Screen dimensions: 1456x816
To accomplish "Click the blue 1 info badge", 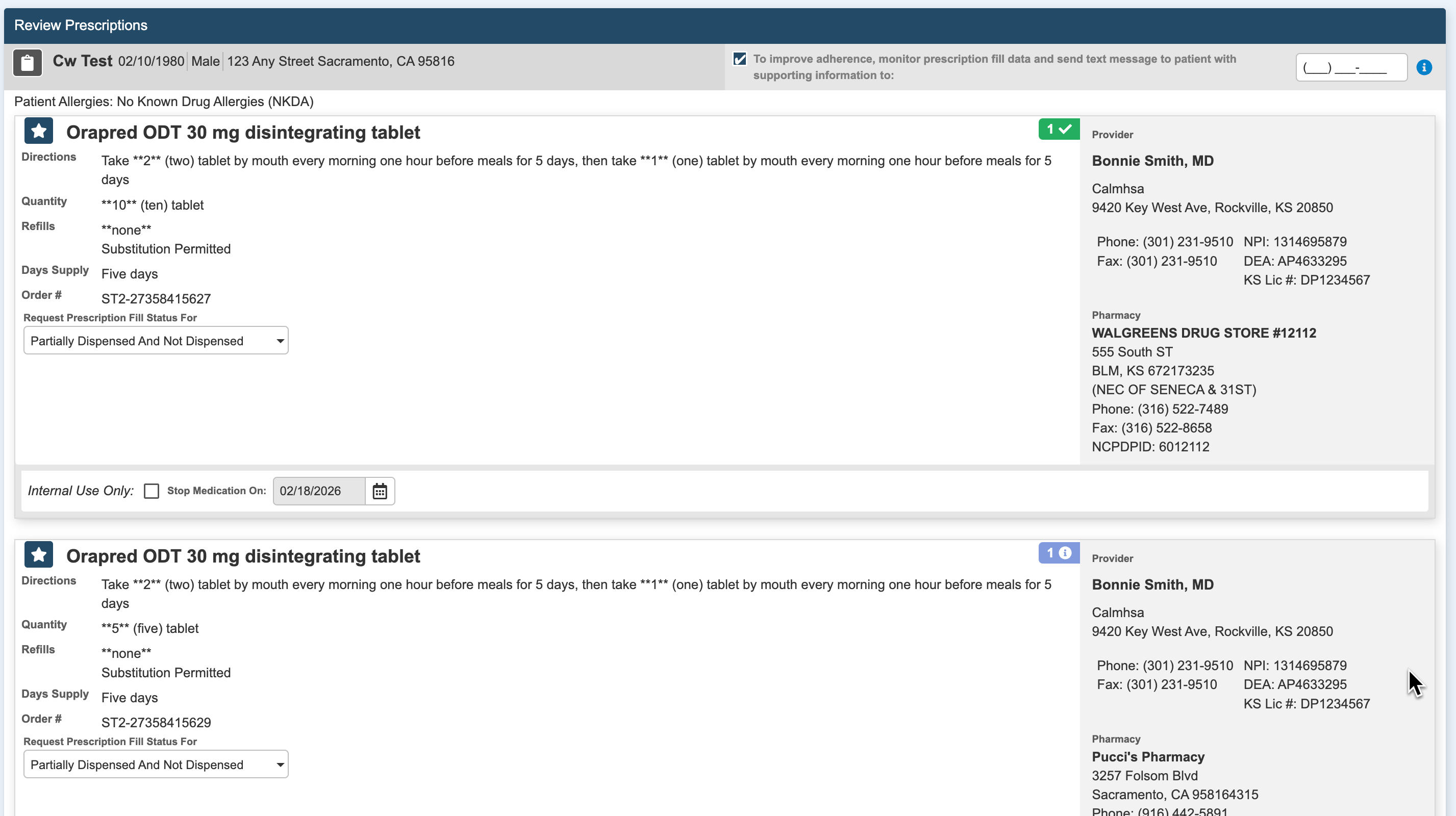I will [1058, 553].
